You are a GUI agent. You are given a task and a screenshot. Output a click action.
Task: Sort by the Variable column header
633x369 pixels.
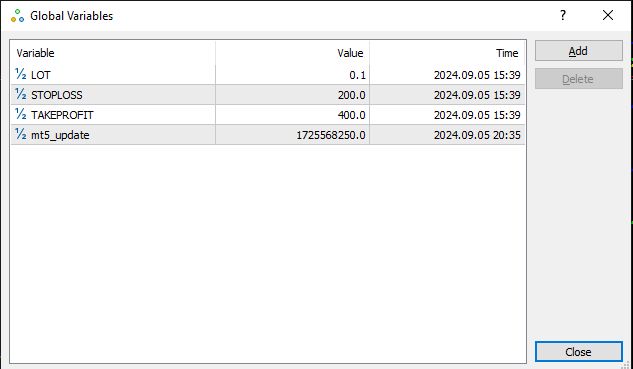pos(113,53)
